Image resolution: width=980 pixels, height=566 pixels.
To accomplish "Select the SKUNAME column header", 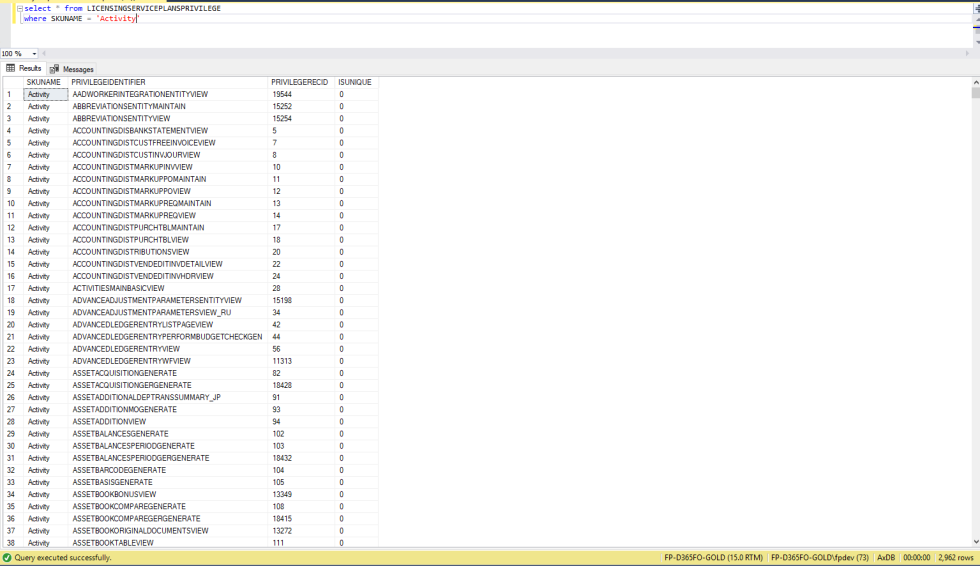I will click(44, 82).
